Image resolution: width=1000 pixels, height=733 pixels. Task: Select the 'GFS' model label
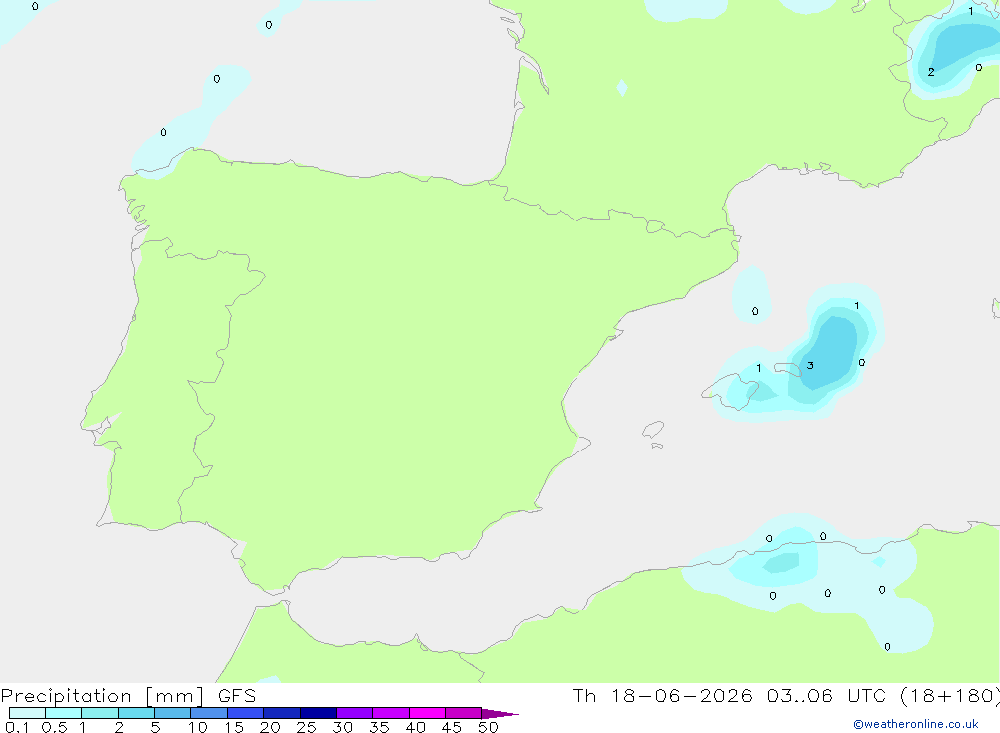(x=237, y=696)
